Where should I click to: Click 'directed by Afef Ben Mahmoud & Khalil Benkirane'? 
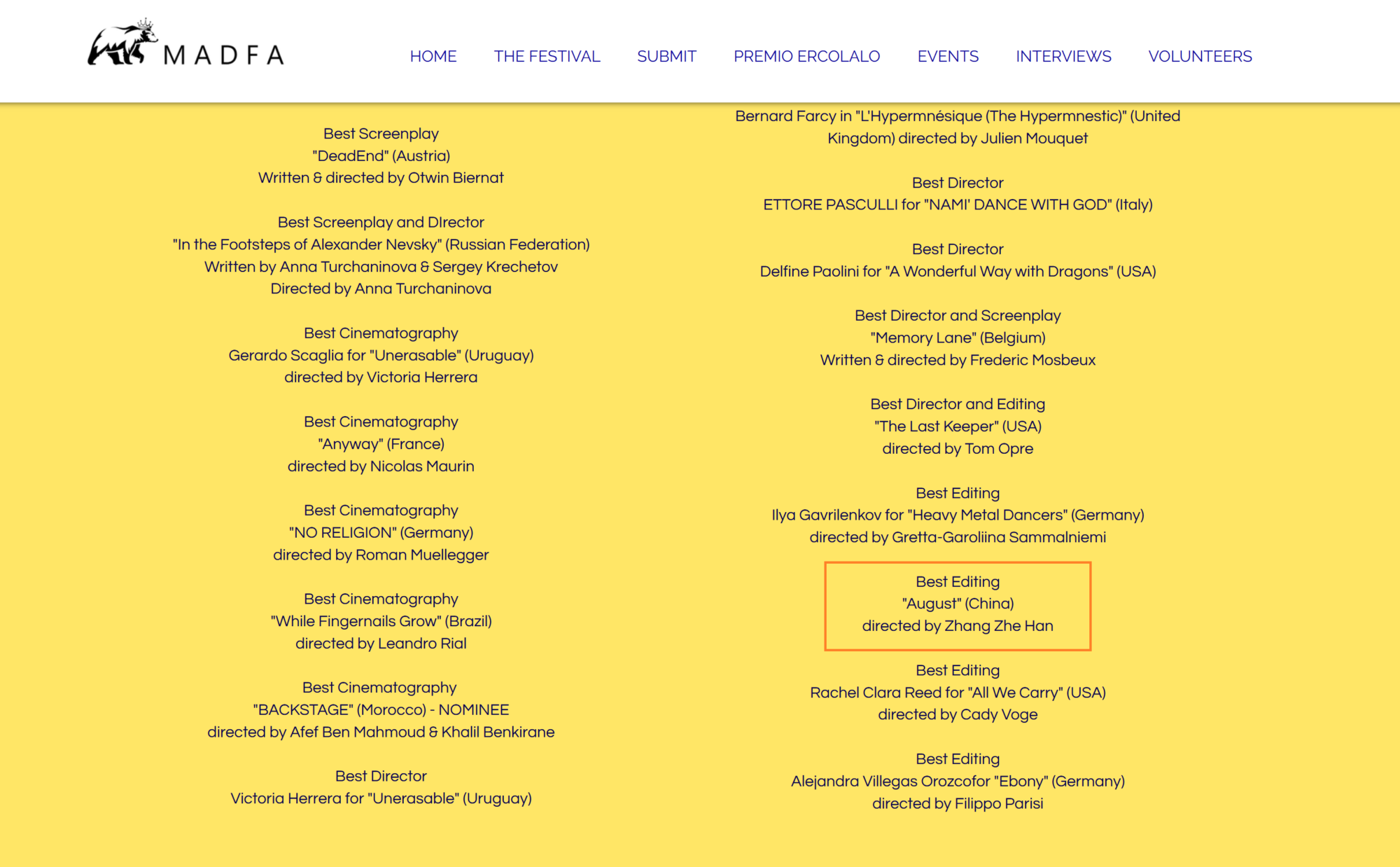click(381, 732)
